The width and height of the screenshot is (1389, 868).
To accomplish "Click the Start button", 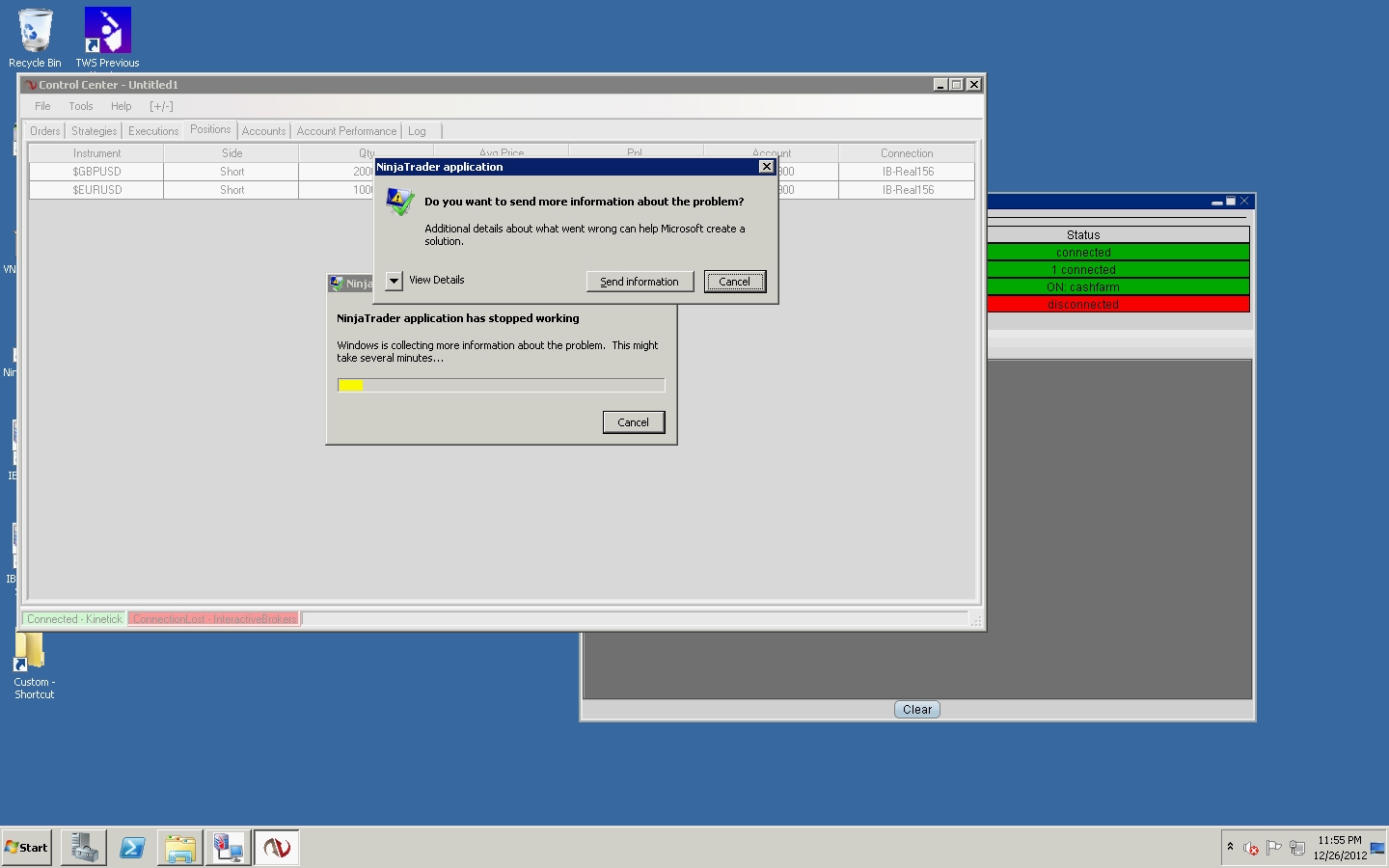I will (x=27, y=848).
